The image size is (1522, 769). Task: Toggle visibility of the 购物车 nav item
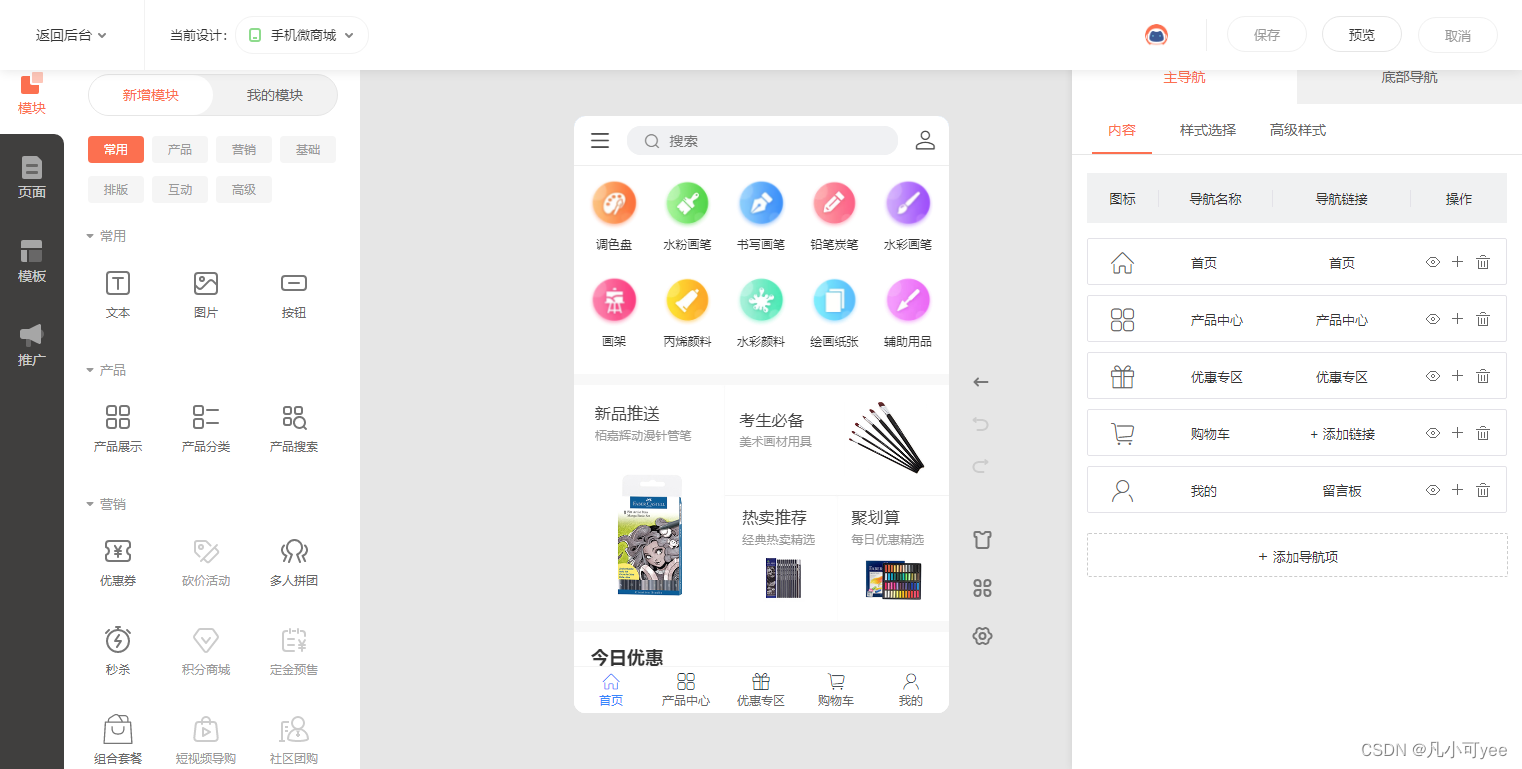1433,433
